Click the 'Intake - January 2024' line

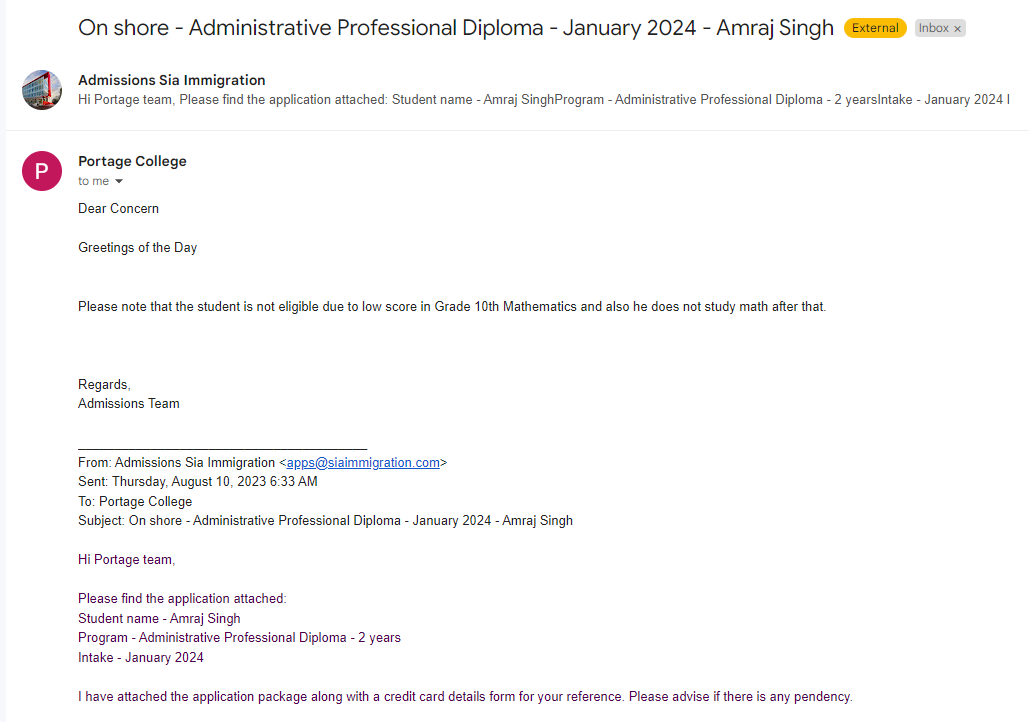pos(140,658)
